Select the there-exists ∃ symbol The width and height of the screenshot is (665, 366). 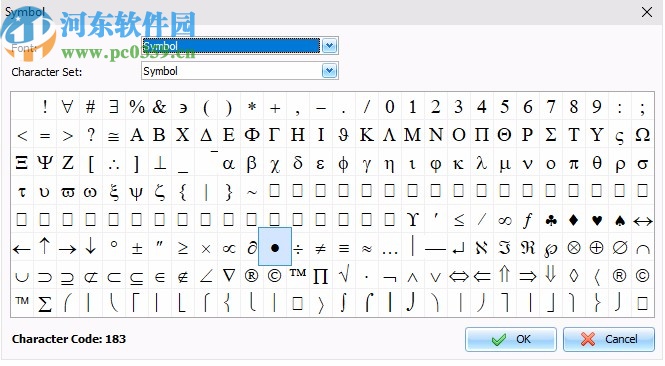pos(113,107)
